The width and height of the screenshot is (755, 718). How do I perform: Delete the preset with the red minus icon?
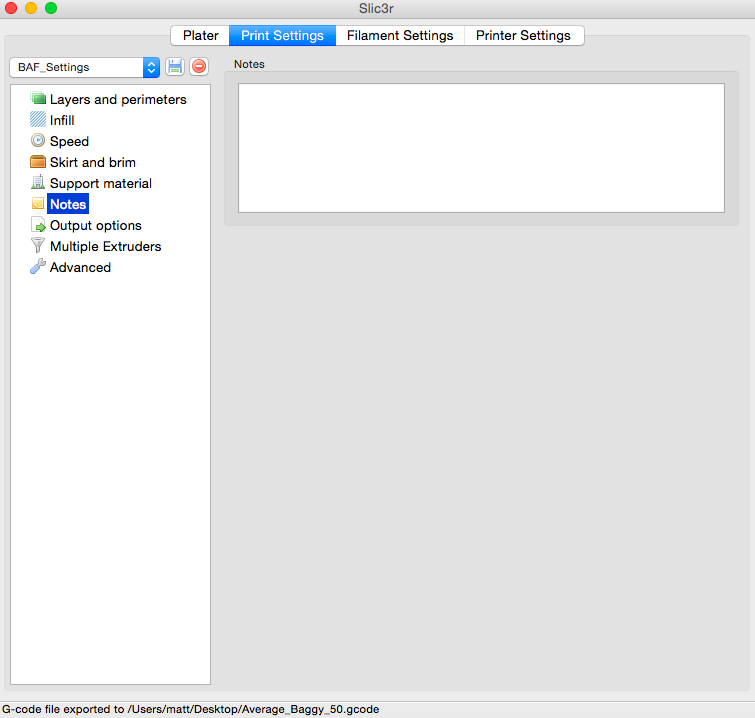tap(199, 67)
